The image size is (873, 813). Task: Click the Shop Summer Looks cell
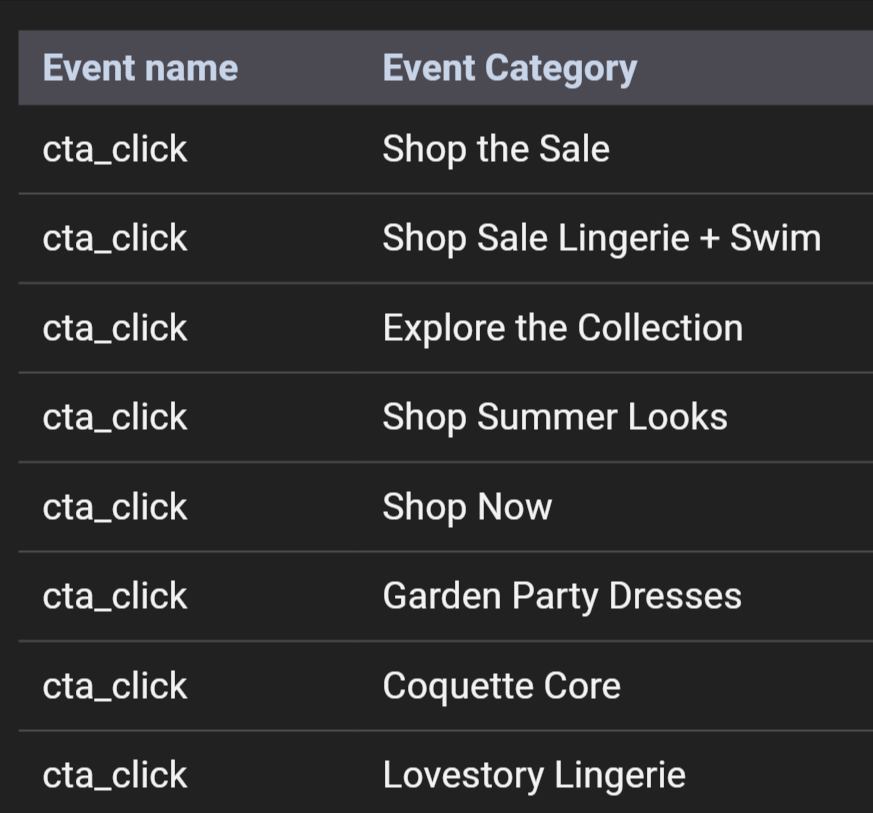tap(555, 417)
